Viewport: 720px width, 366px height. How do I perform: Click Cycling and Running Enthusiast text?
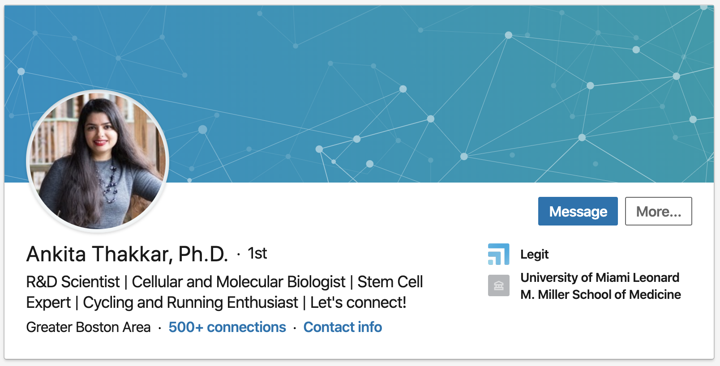(191, 303)
